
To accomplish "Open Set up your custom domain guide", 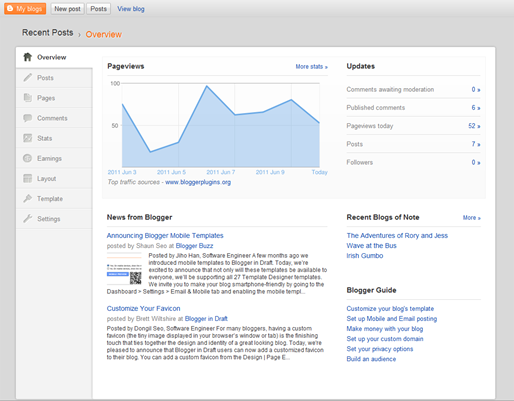I will tap(385, 339).
